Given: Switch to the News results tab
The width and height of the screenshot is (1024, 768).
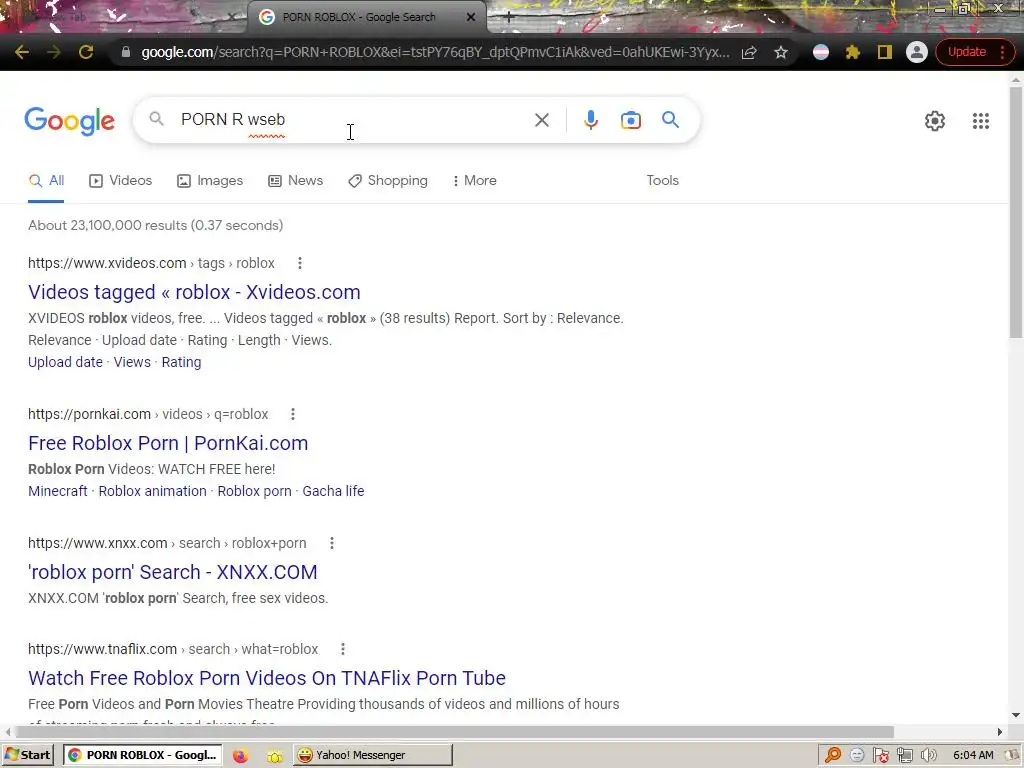Looking at the screenshot, I should click(x=295, y=181).
